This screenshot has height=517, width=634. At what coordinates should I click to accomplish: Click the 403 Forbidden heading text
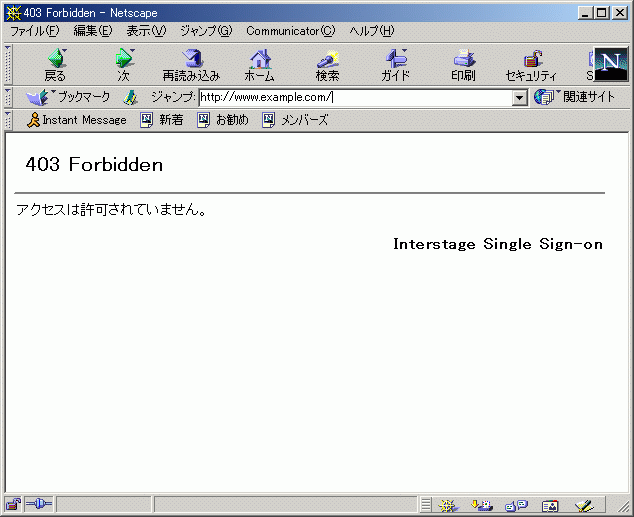point(94,165)
